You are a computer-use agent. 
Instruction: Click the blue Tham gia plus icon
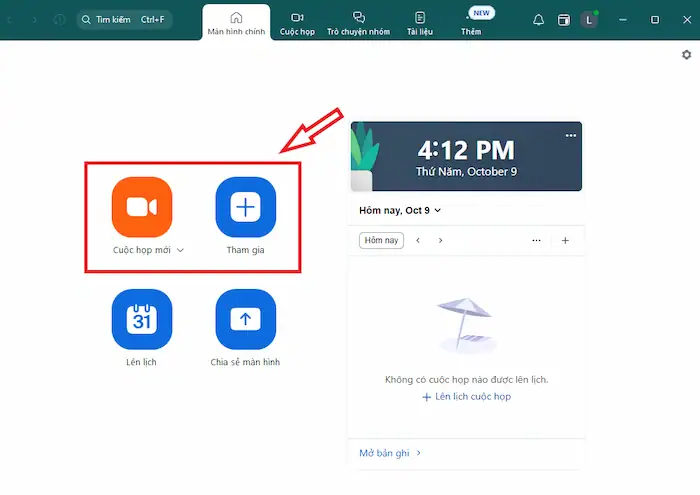pos(245,207)
